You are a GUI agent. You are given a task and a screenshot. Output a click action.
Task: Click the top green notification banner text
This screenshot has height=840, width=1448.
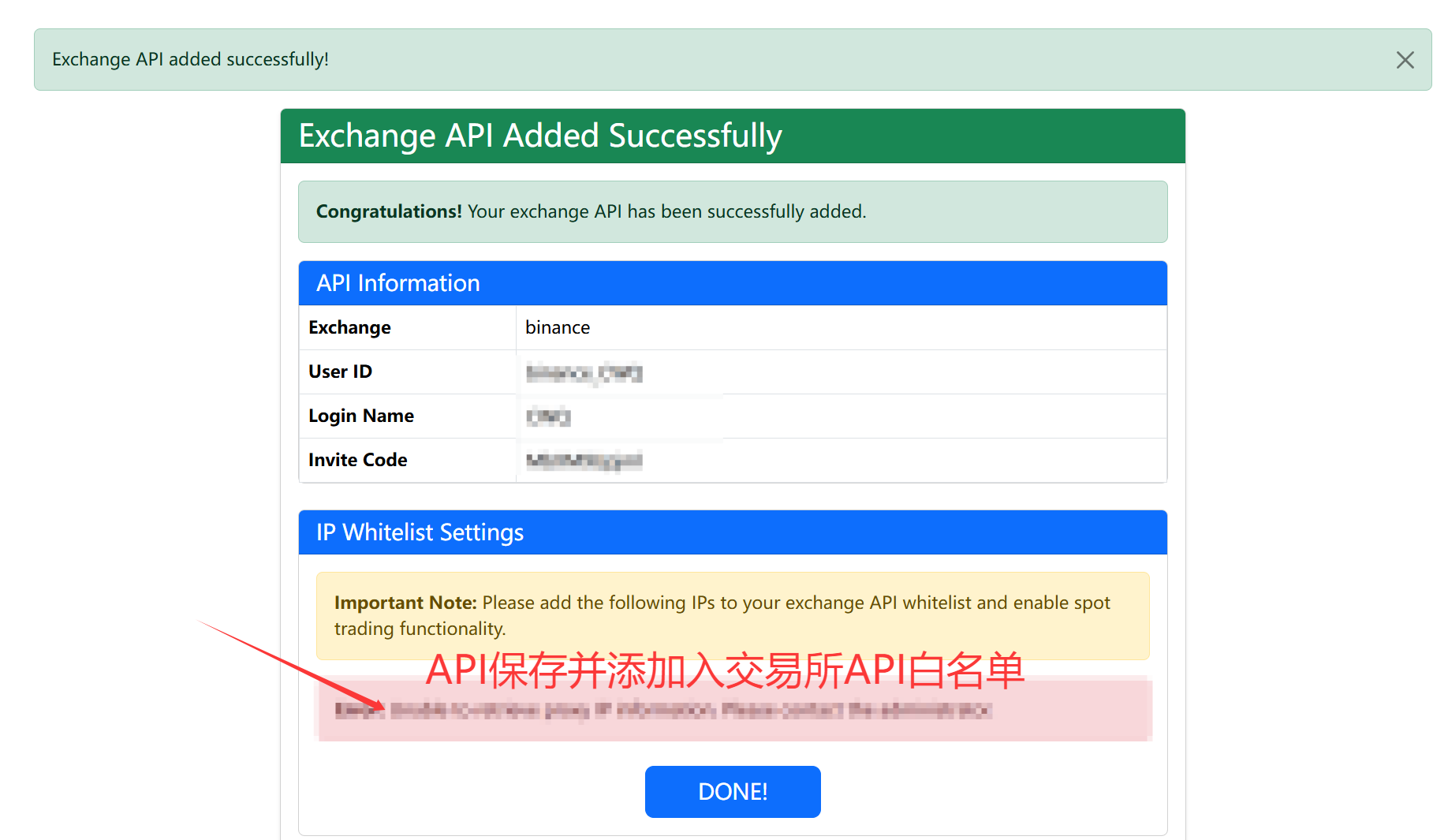(190, 58)
